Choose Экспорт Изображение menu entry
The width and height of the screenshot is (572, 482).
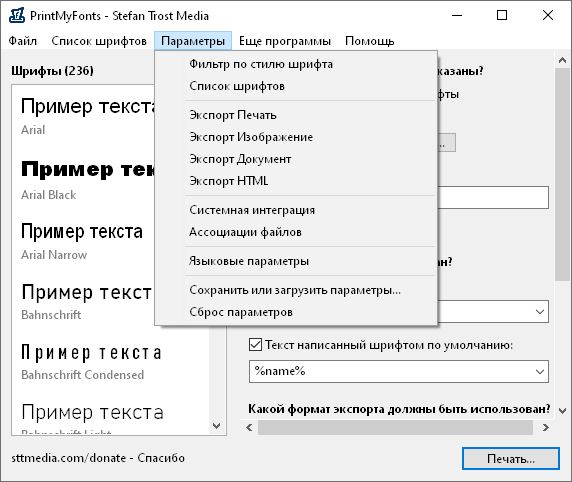tap(296, 137)
